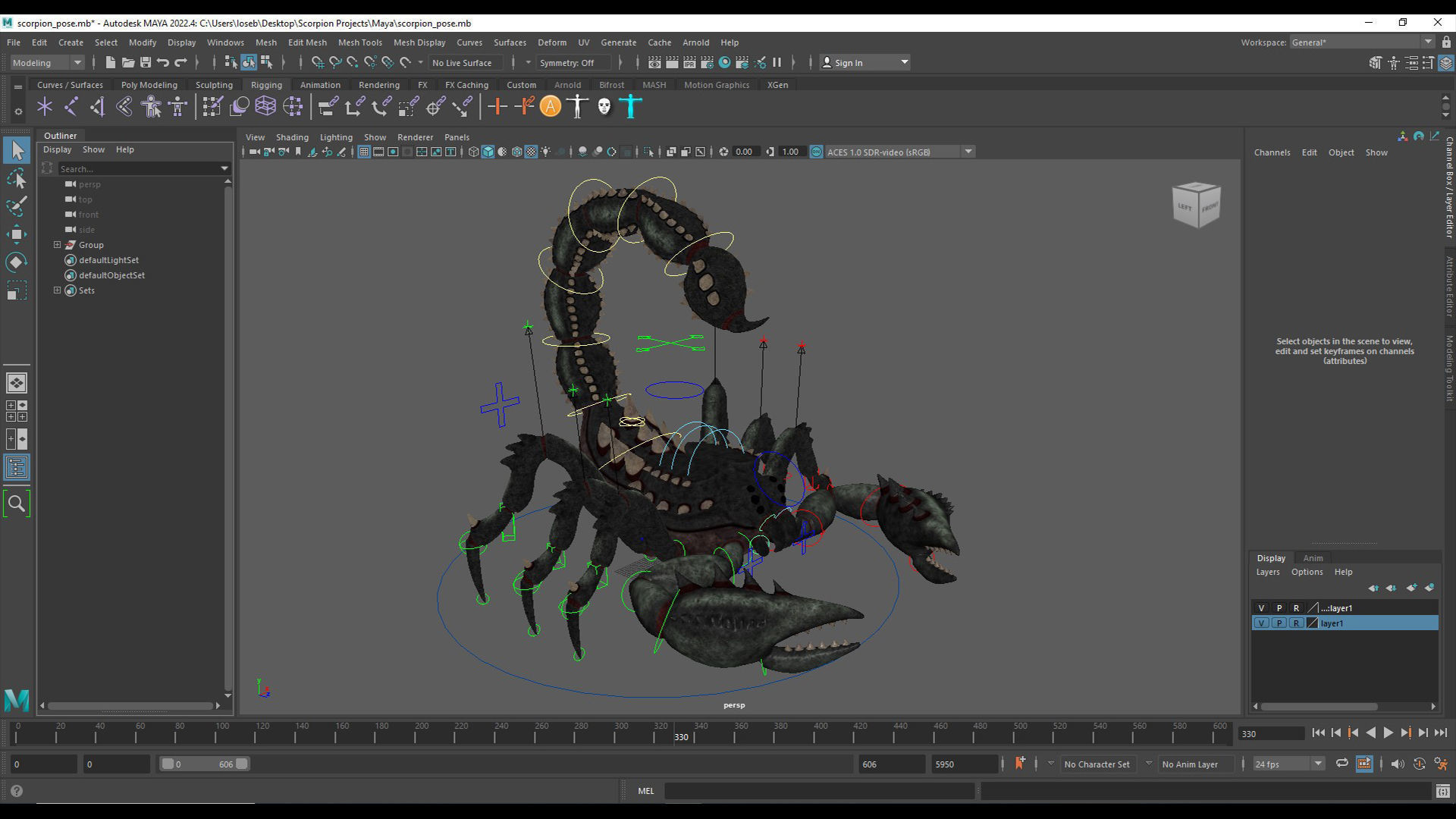This screenshot has width=1456, height=819.
Task: Click frame 330 marker on time slider
Action: (681, 736)
